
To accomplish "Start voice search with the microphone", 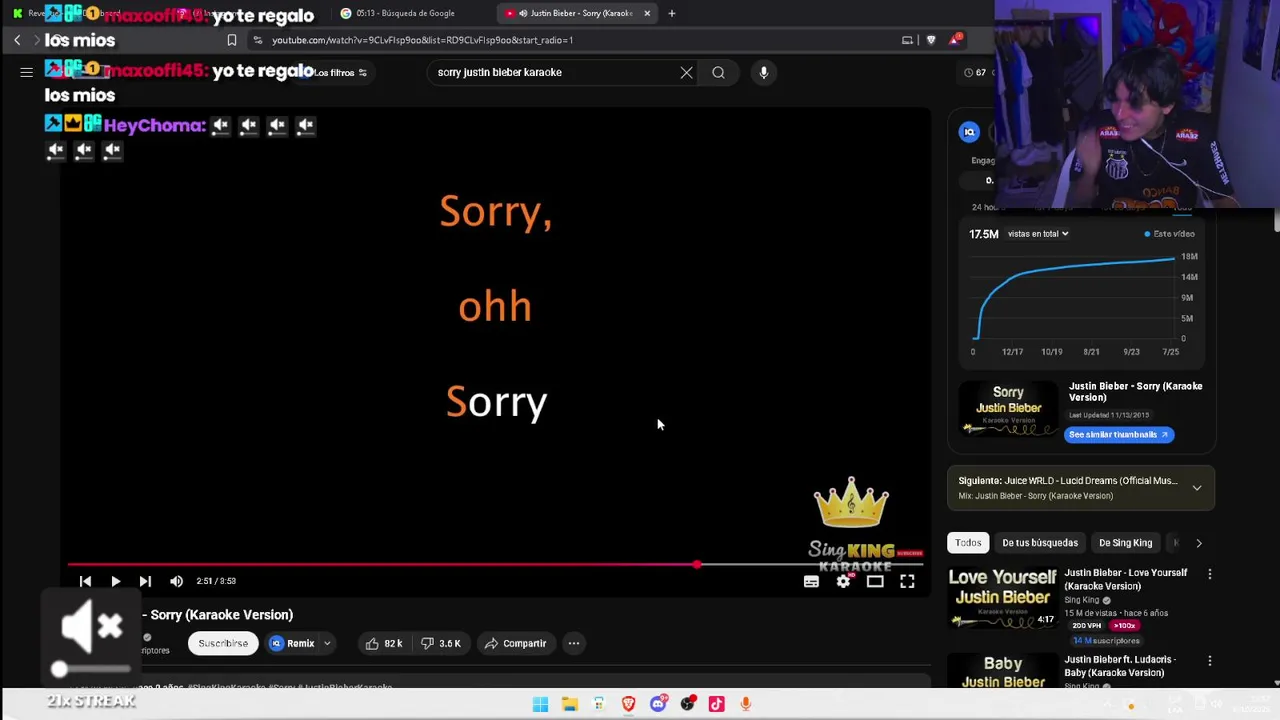I will click(x=763, y=72).
